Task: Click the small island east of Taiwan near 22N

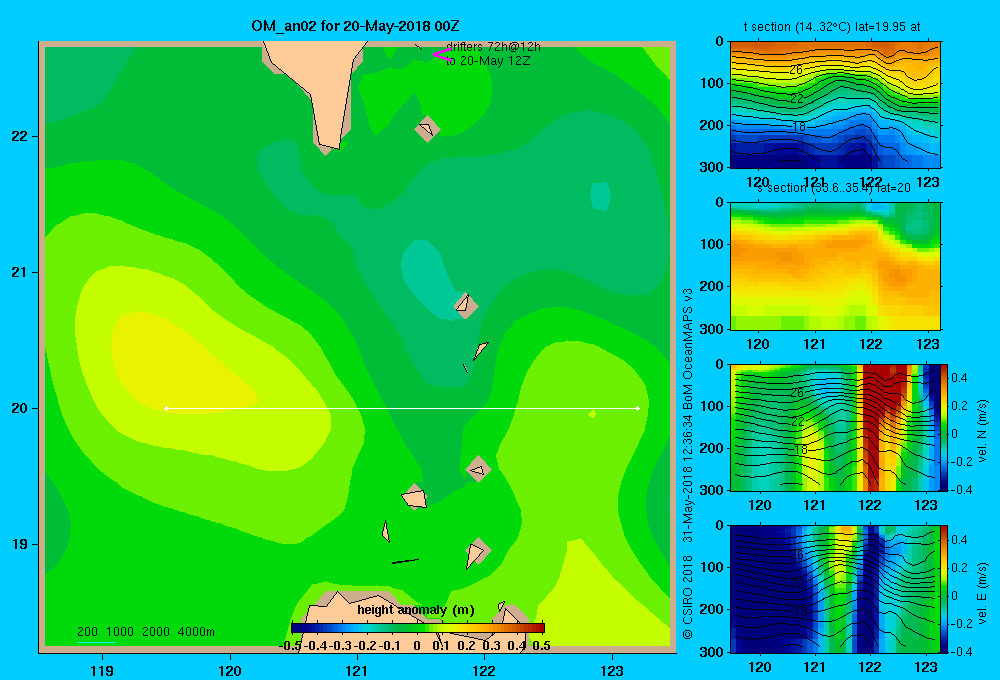Action: 427,129
